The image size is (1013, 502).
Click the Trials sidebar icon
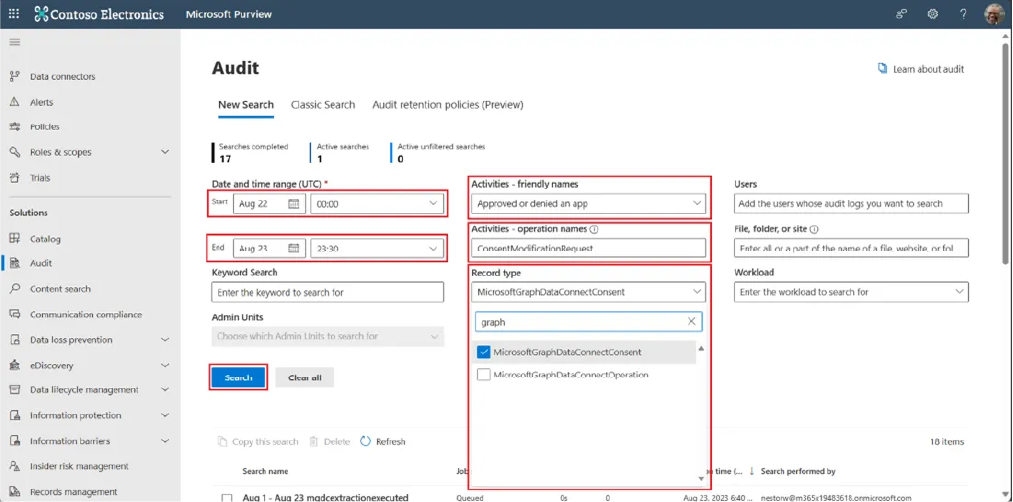[15, 178]
